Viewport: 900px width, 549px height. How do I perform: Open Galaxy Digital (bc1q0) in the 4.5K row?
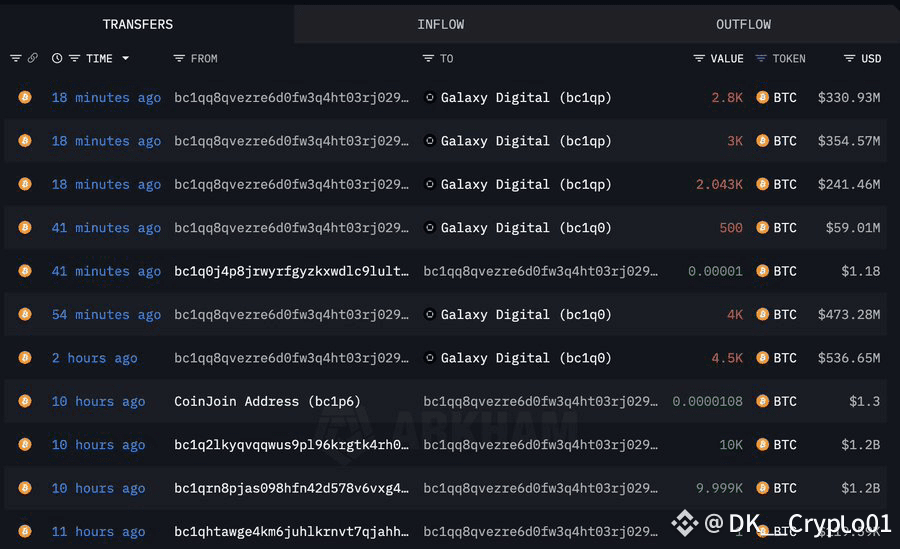tap(526, 358)
